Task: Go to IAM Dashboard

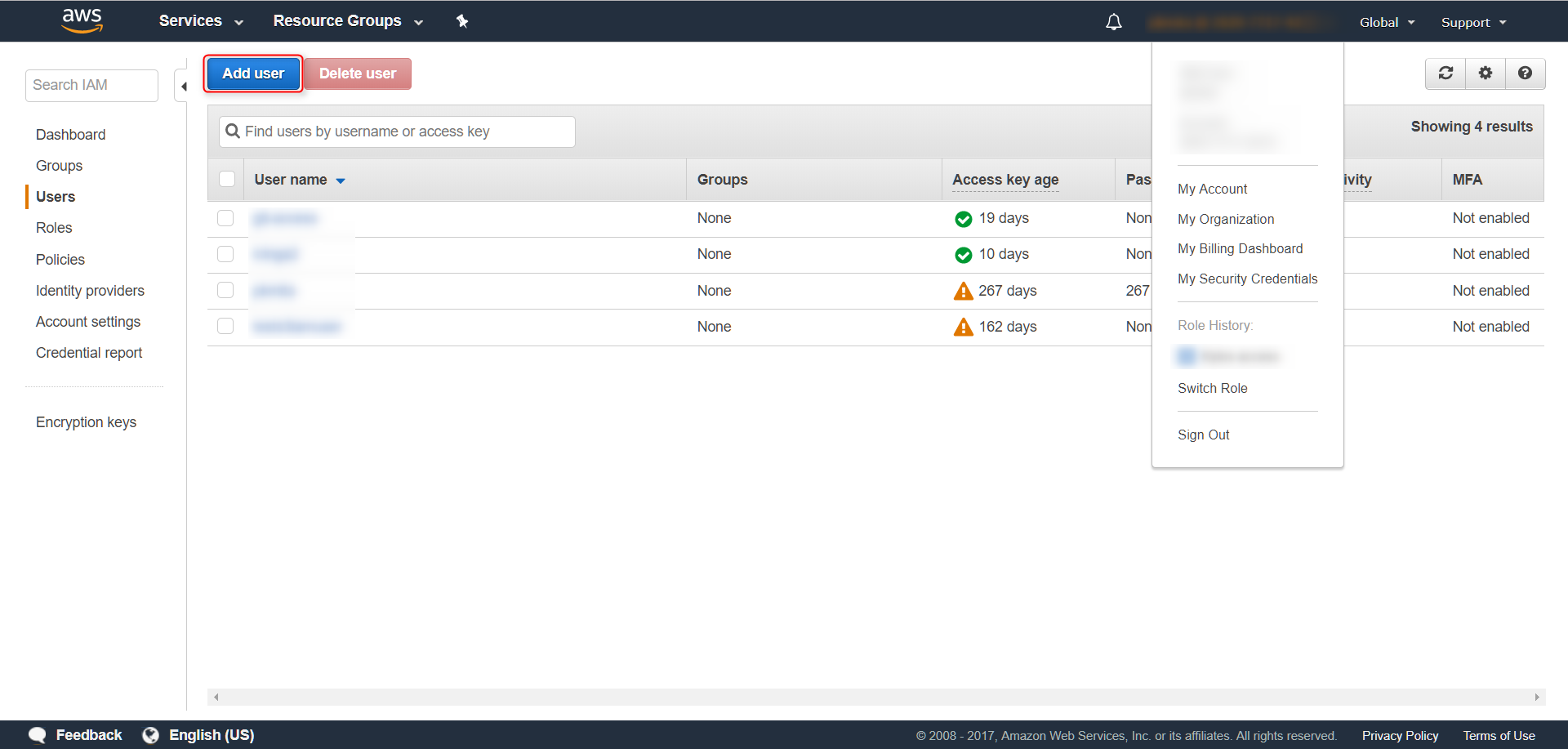Action: [x=70, y=135]
